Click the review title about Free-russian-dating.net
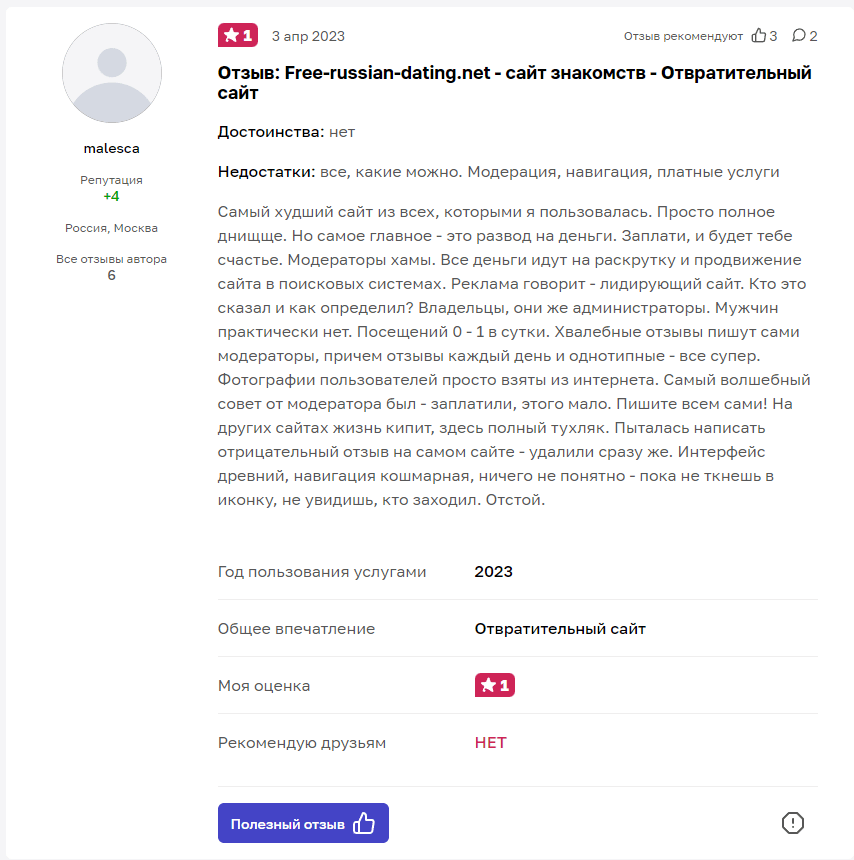Image resolution: width=854 pixels, height=860 pixels. 515,83
